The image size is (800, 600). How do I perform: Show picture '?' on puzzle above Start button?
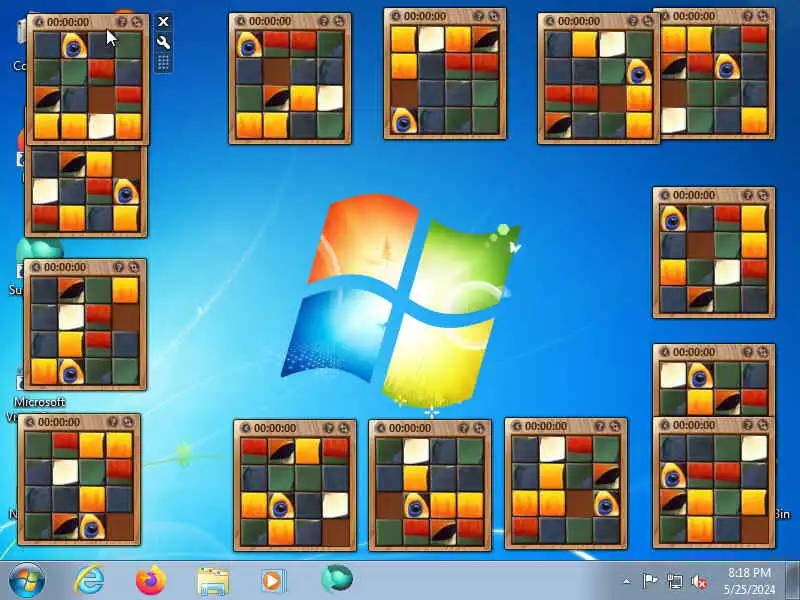coord(113,422)
